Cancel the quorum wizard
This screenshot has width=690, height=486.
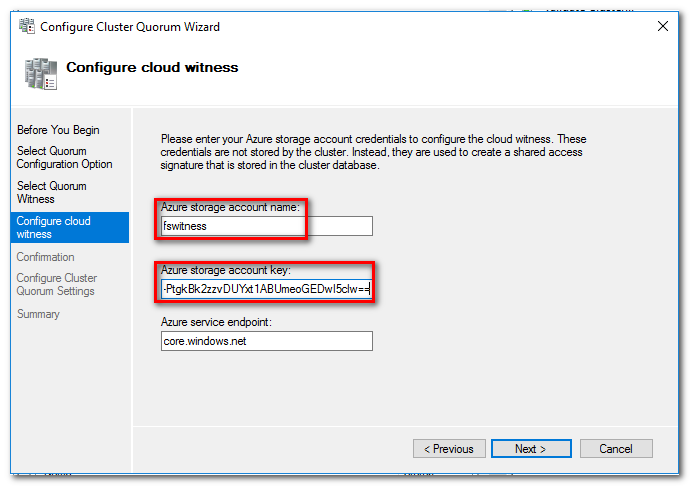pyautogui.click(x=616, y=449)
